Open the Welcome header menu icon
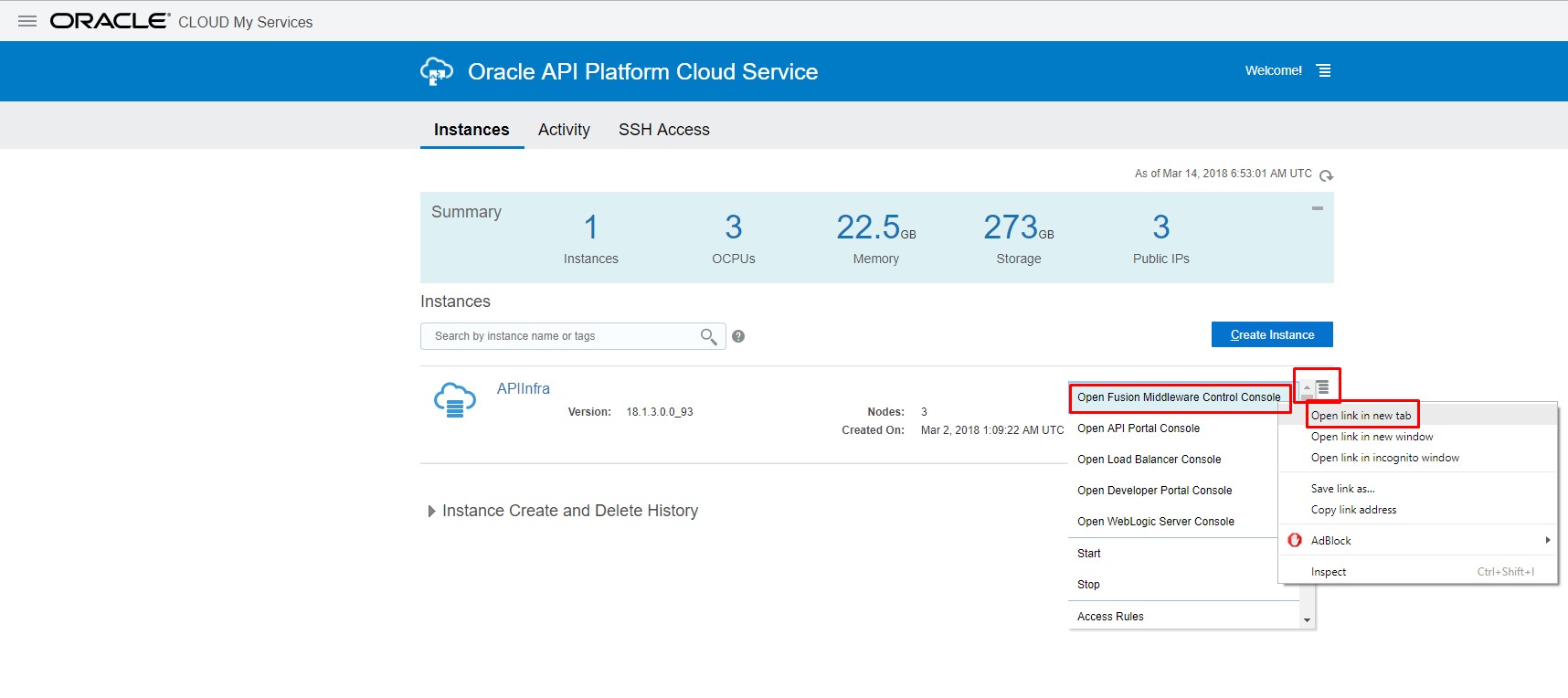This screenshot has height=698, width=1568. coord(1323,70)
